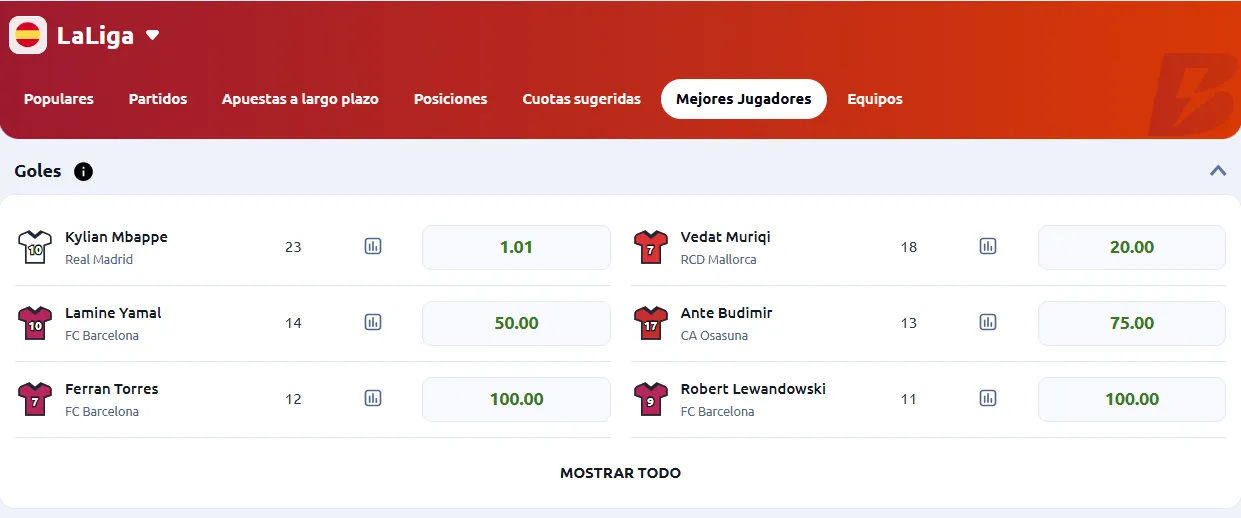Select the 75.00 odds for Ante Budimir
This screenshot has height=518, width=1241.
click(x=1131, y=323)
